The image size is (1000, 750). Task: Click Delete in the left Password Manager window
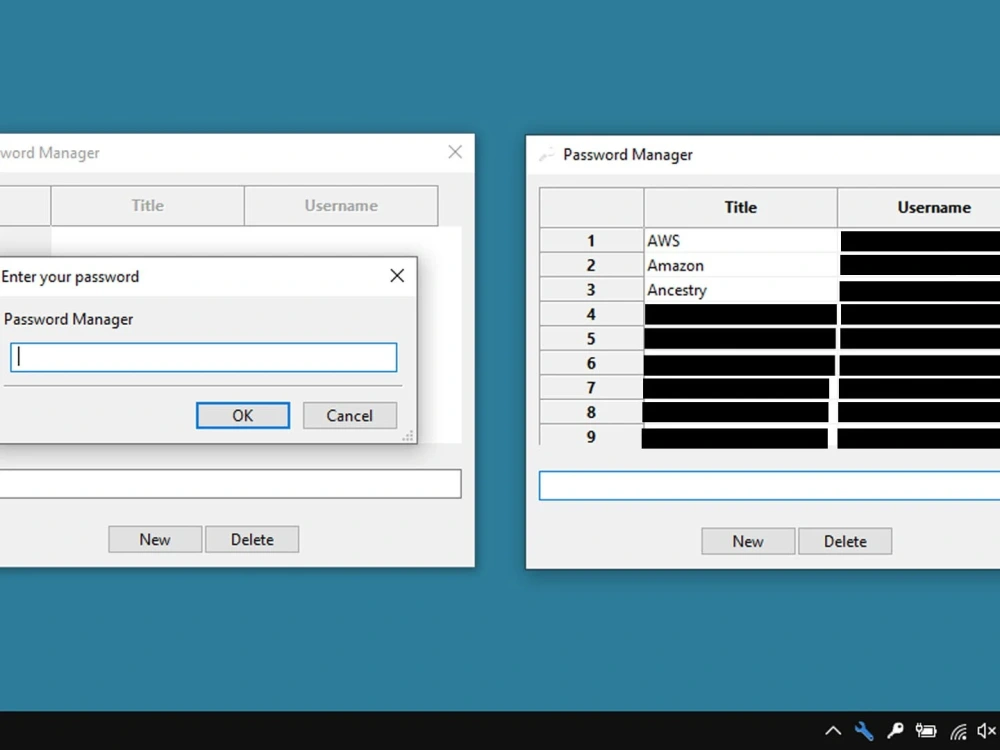click(252, 540)
